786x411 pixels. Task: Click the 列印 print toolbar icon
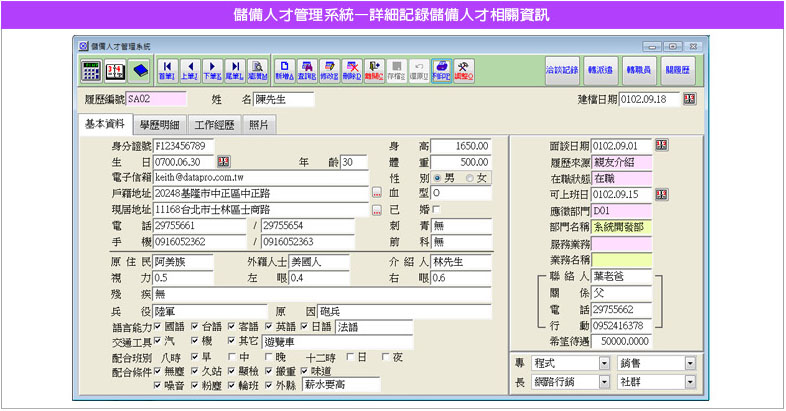(x=441, y=70)
